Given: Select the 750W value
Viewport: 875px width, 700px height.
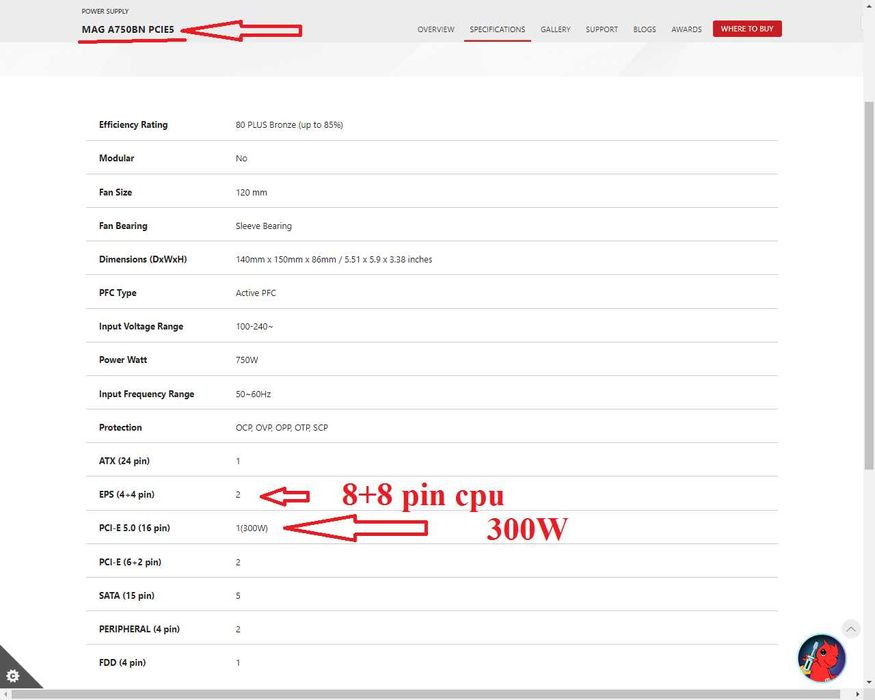Looking at the screenshot, I should [247, 360].
